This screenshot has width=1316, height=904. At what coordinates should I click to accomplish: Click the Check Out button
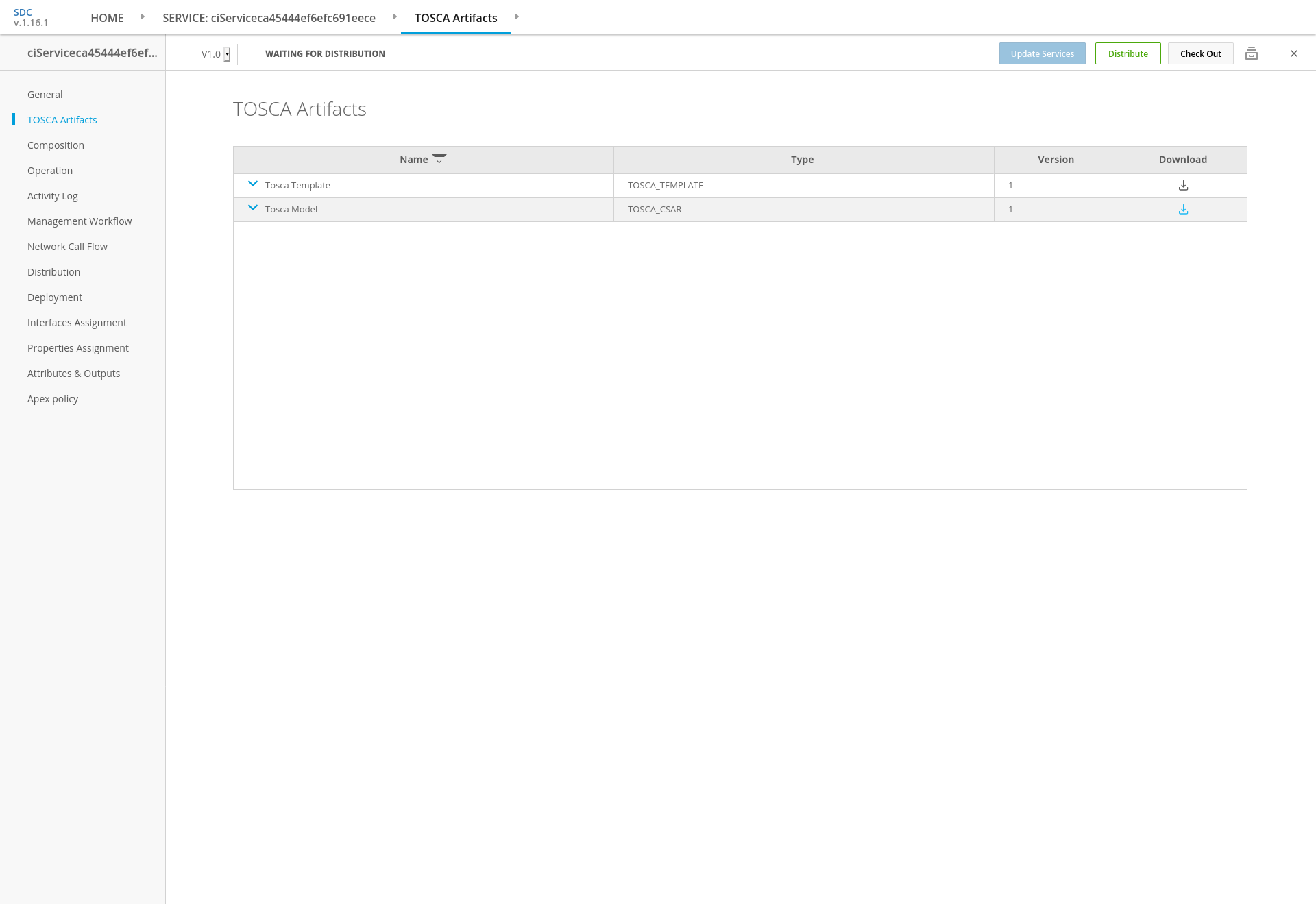(1200, 53)
